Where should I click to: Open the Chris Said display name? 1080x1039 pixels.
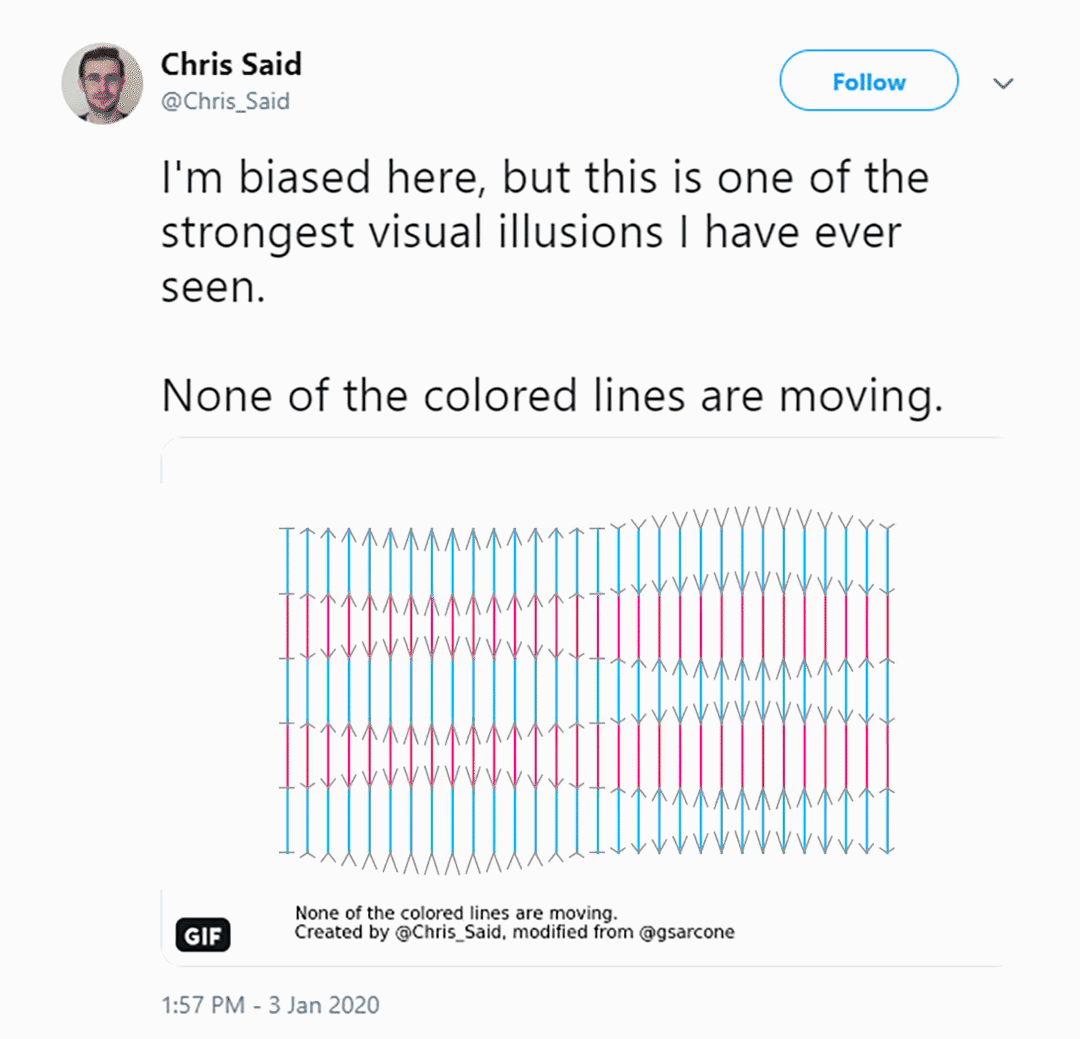(231, 65)
